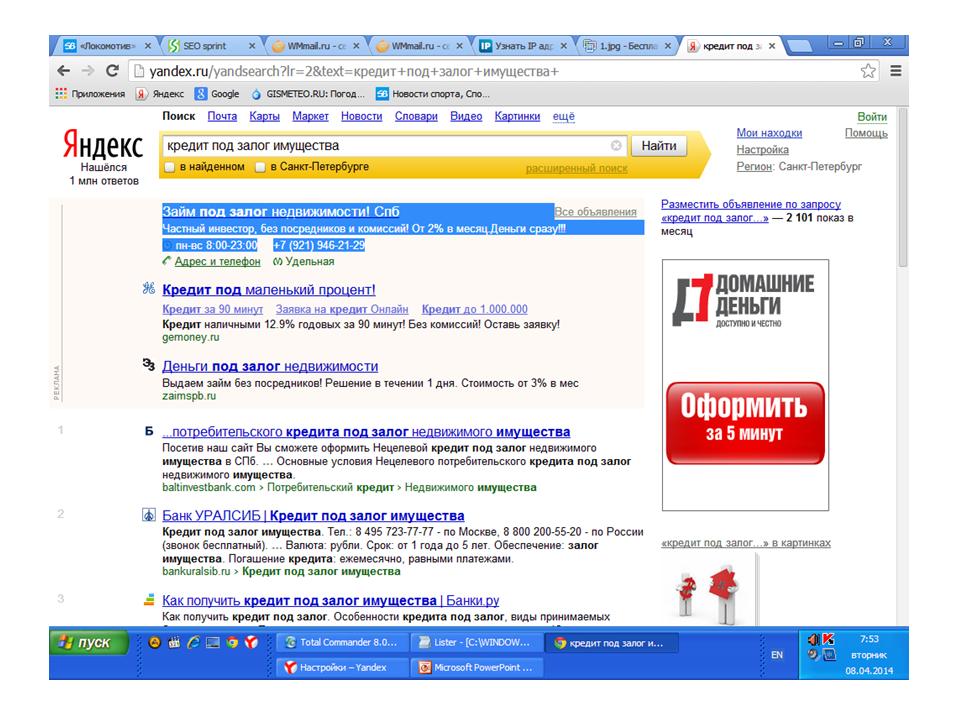This screenshot has height=720, width=960.
Task: Open the «Кредит под маленький процент!» ad
Action: [x=269, y=290]
